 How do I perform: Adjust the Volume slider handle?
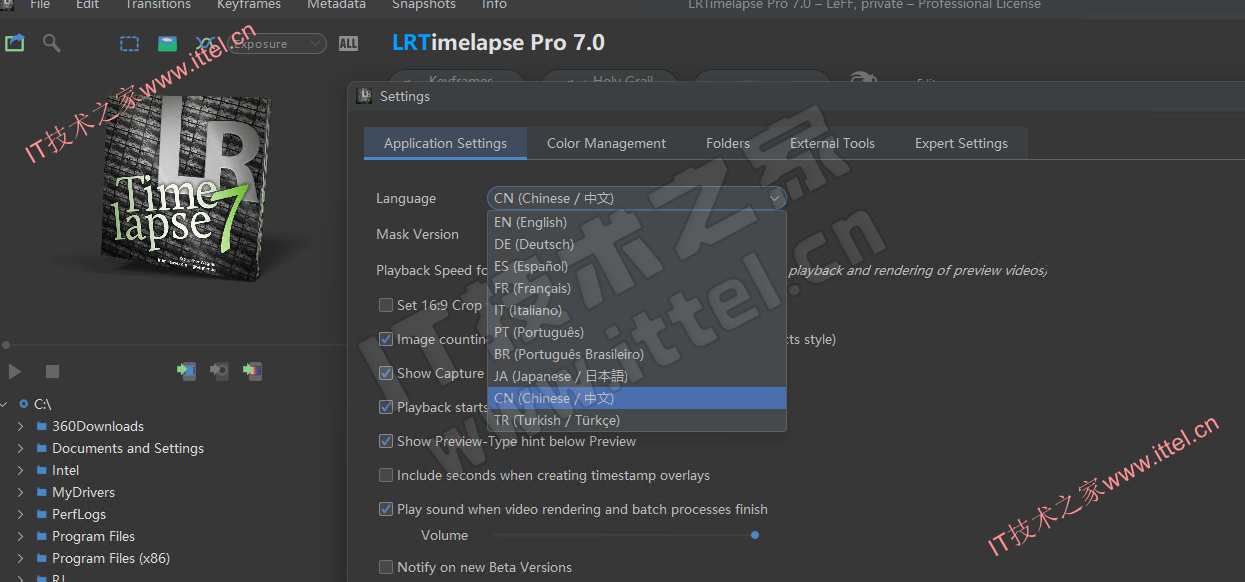tap(755, 535)
